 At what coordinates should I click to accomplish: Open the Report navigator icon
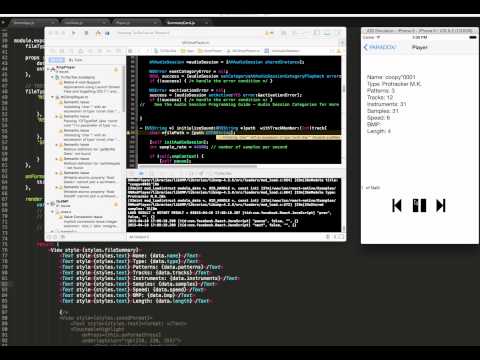click(118, 51)
